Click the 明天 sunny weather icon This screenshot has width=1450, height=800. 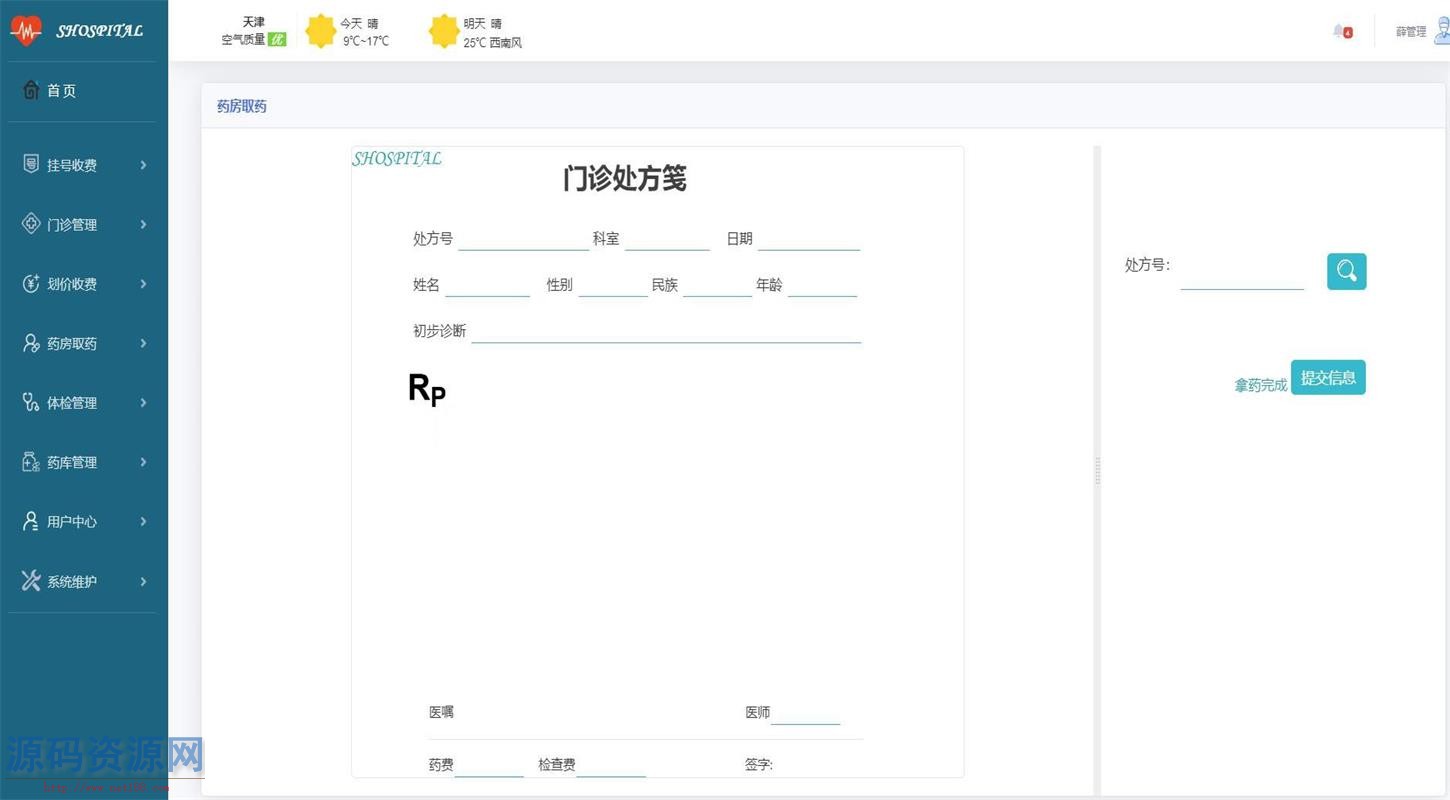(x=444, y=31)
